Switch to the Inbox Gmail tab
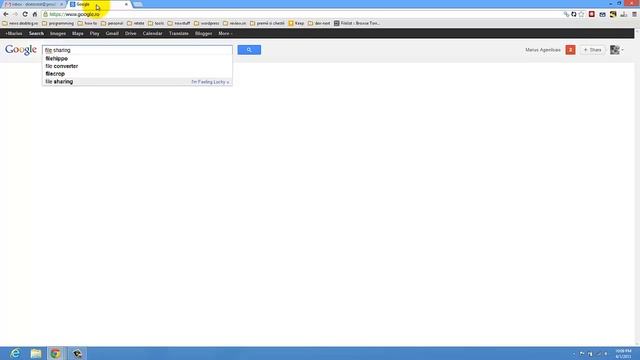The width and height of the screenshot is (640, 360). click(33, 4)
